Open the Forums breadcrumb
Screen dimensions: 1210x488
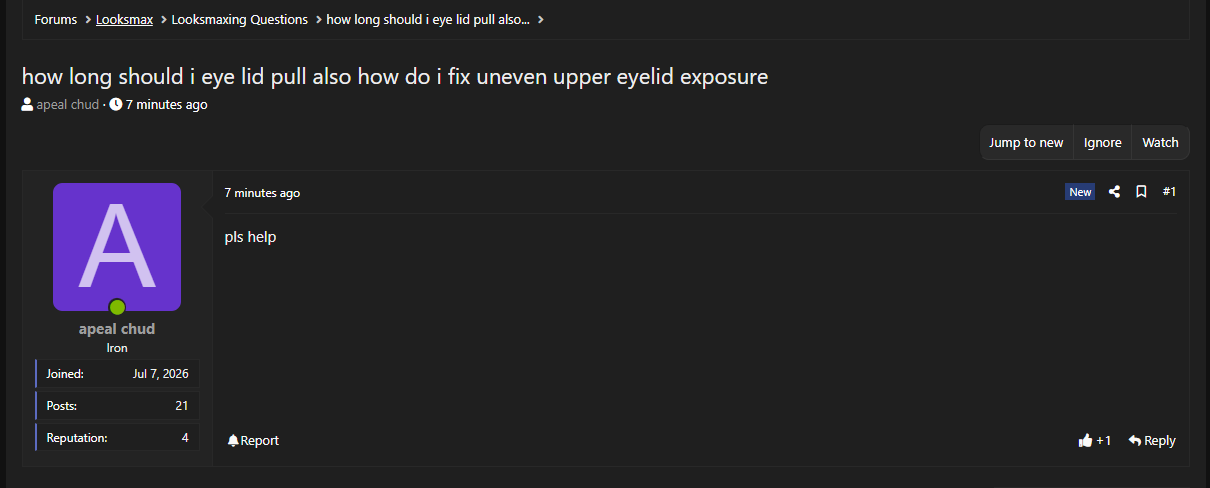(55, 20)
